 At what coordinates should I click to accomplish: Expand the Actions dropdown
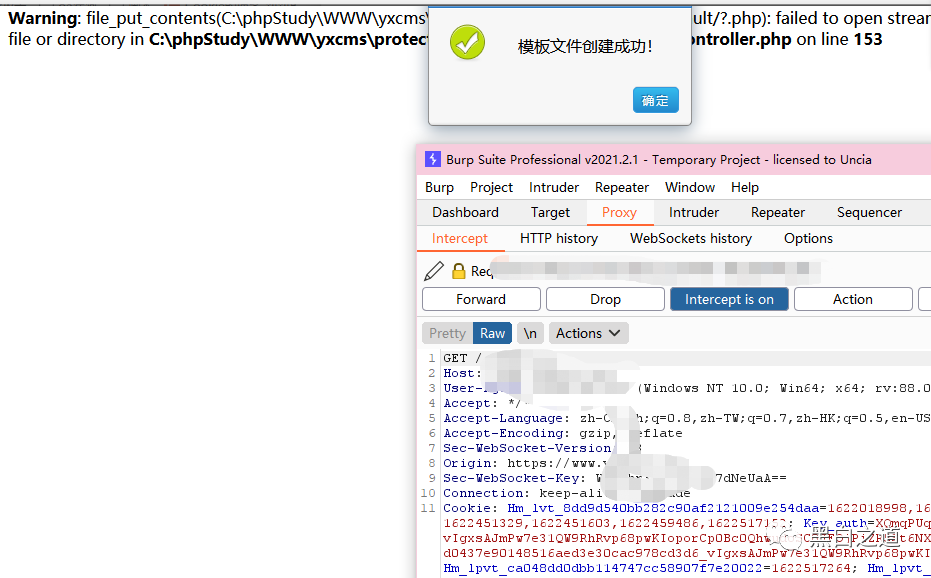click(x=588, y=333)
